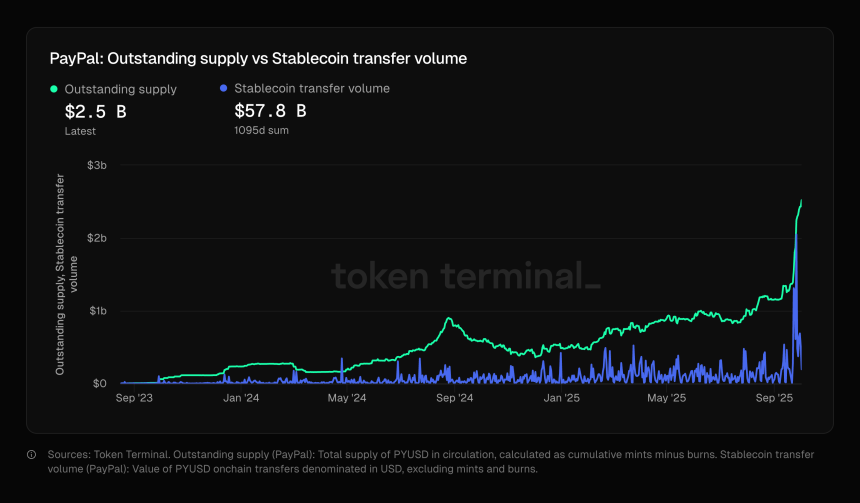Select the $2.5 B latest supply value

pos(95,111)
